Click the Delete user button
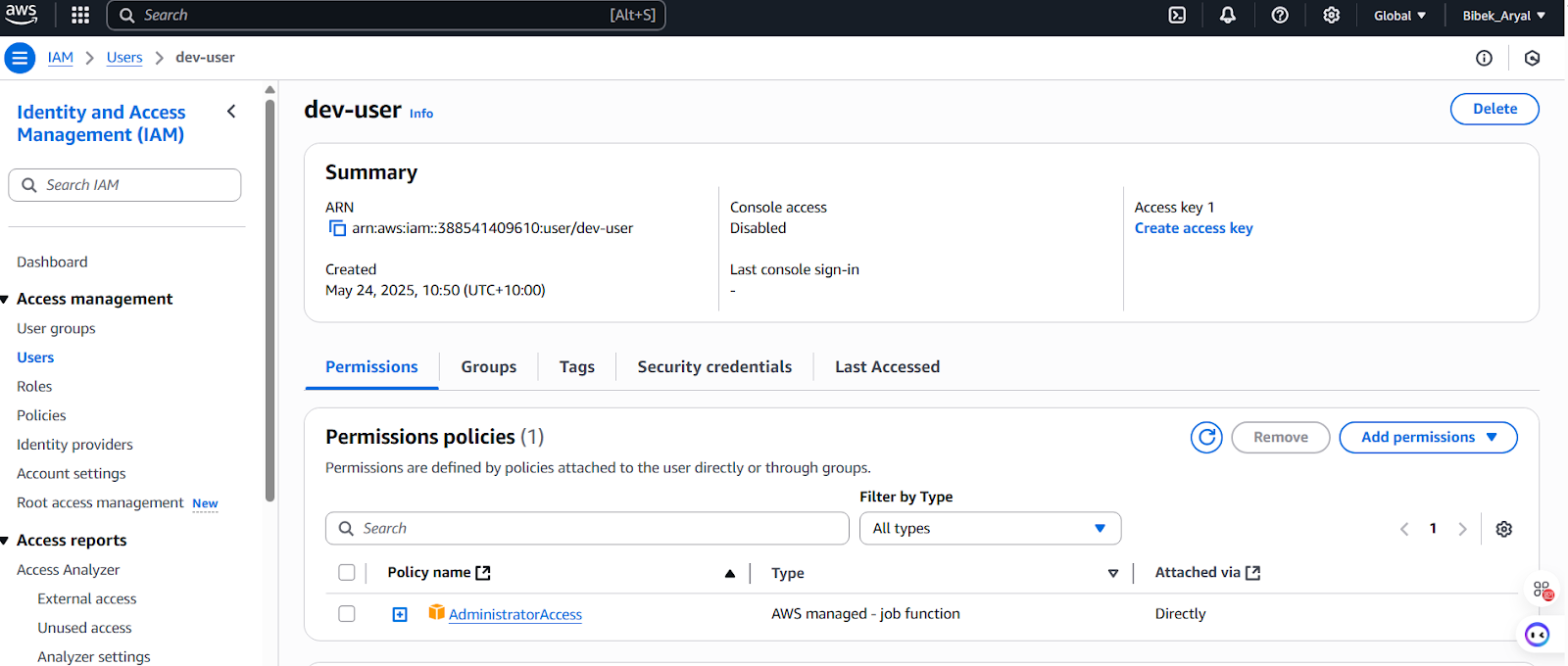Screen dimensions: 1568x666 [1494, 109]
